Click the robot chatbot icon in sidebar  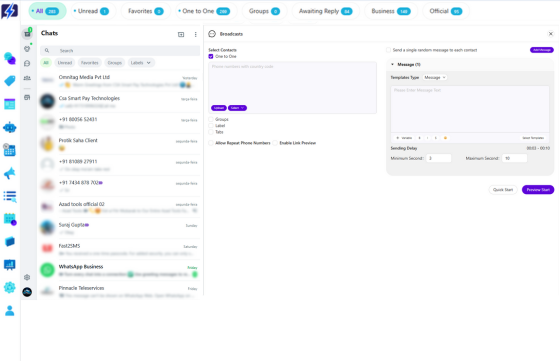point(10,127)
